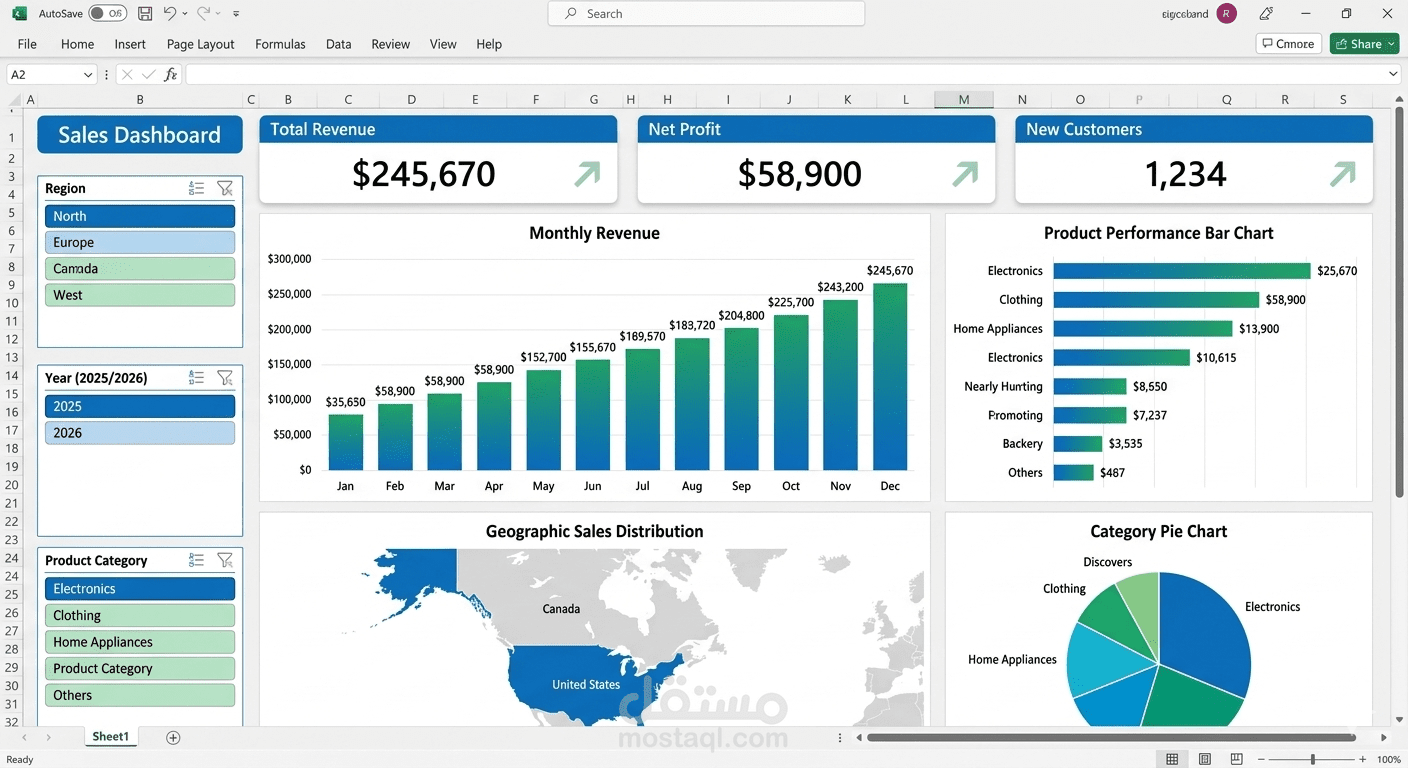Open the Insert tab
1408x768 pixels.
point(130,44)
